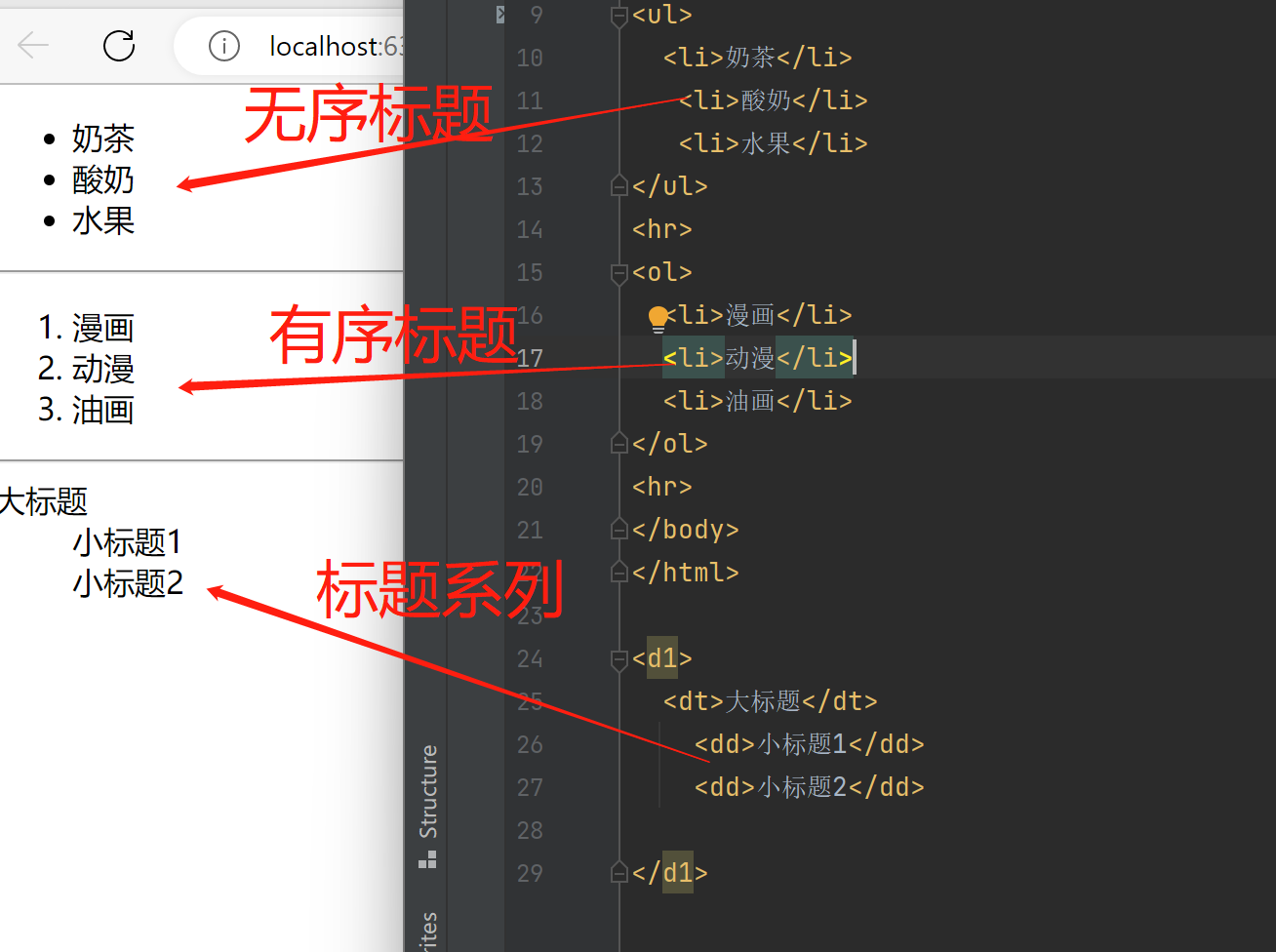This screenshot has height=952, width=1276.
Task: Click 酸奶 bullet item in browser page
Action: coord(102,179)
